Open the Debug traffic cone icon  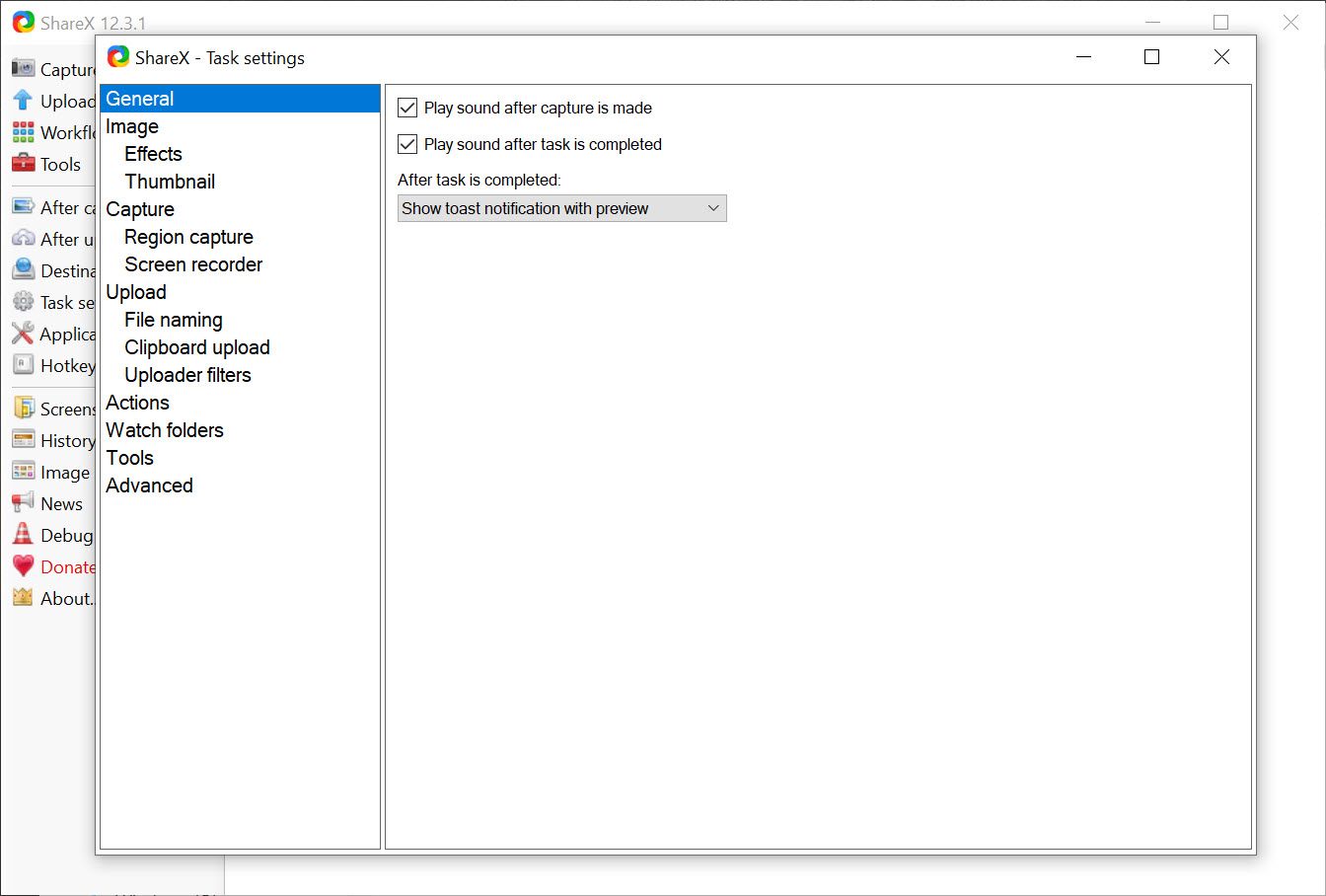(x=24, y=535)
